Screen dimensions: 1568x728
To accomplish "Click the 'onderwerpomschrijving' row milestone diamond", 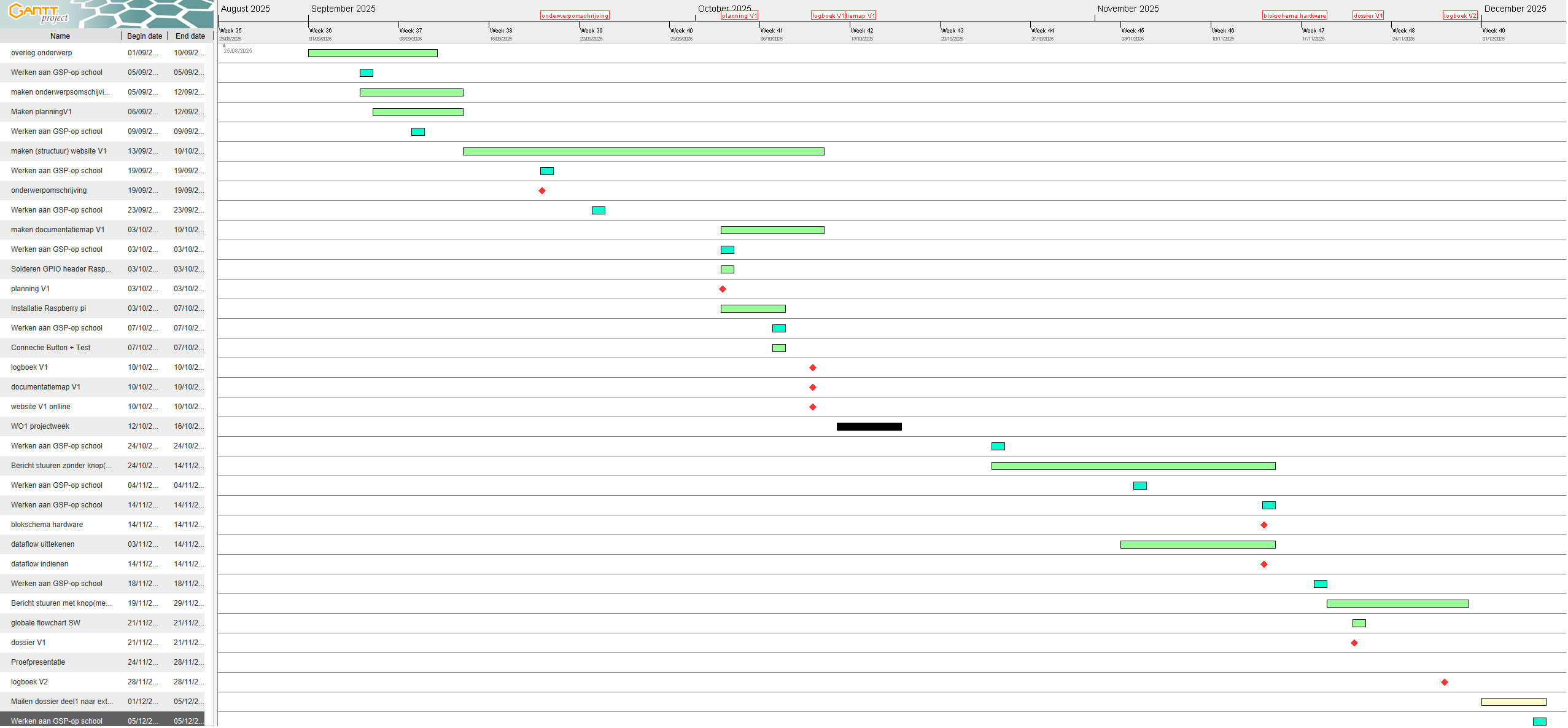I will [x=542, y=191].
